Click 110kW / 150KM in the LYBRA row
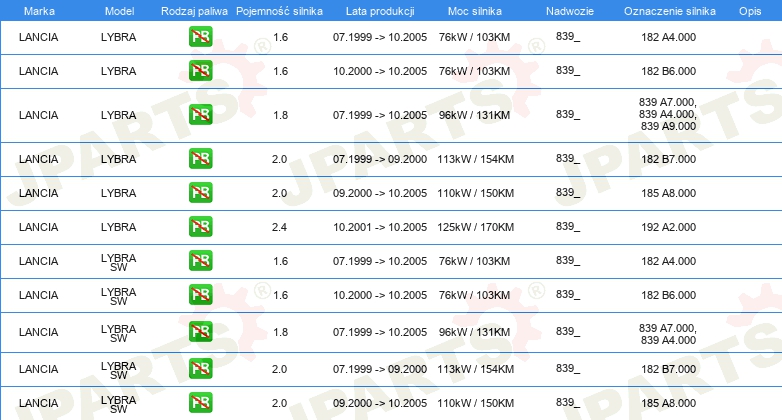Viewport: 782px width, 420px height. click(x=475, y=193)
